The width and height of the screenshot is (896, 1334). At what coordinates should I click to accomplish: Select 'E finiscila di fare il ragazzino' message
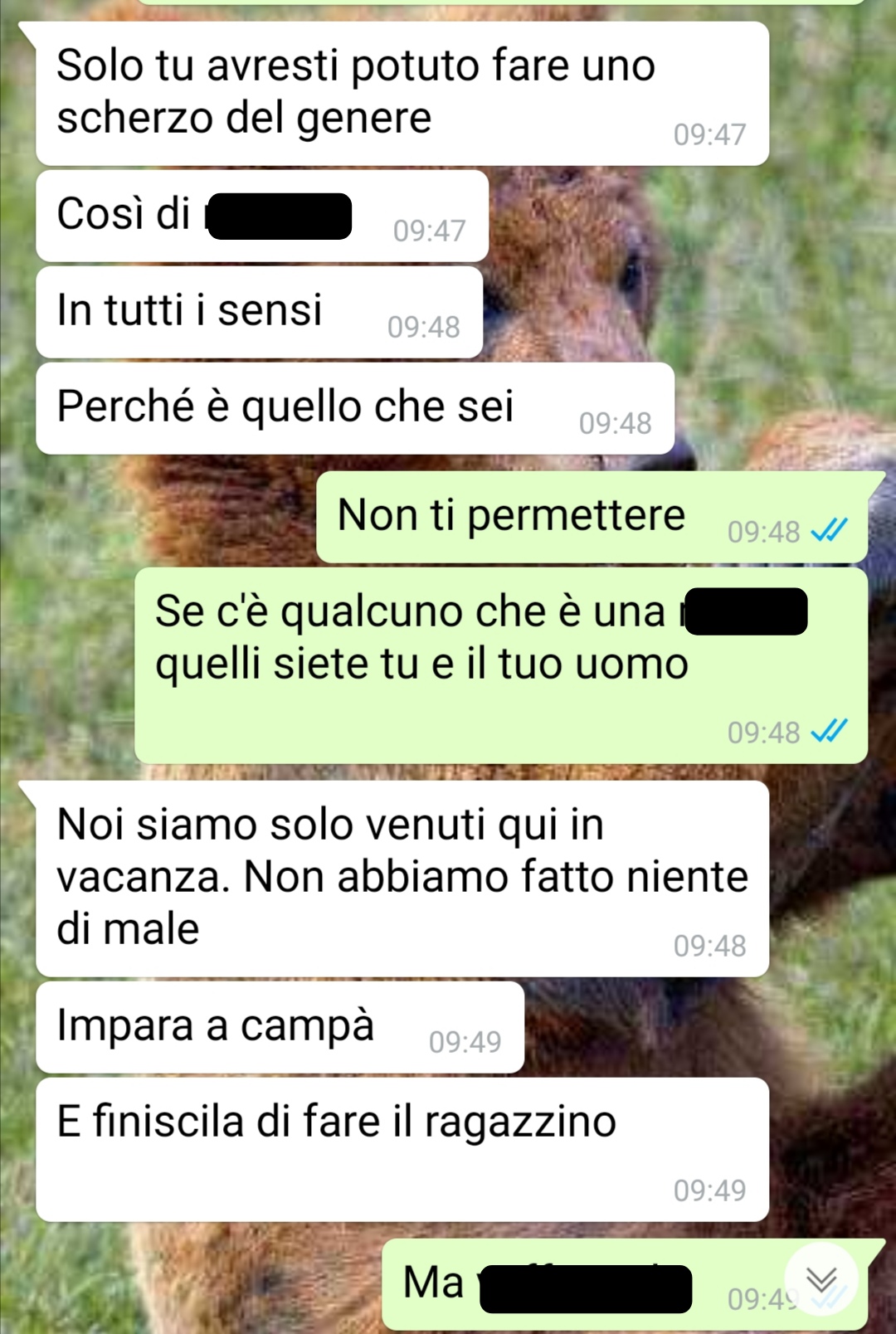point(402,1150)
